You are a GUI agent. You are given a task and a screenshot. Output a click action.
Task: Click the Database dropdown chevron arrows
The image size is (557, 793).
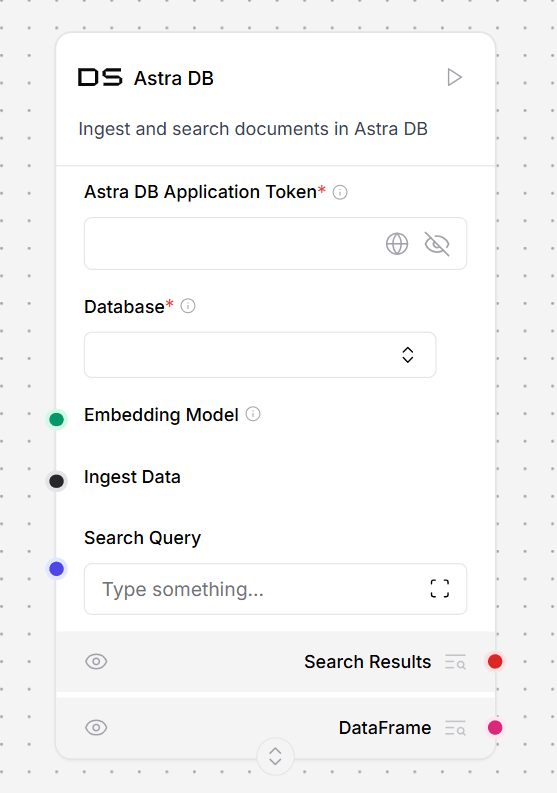[408, 355]
